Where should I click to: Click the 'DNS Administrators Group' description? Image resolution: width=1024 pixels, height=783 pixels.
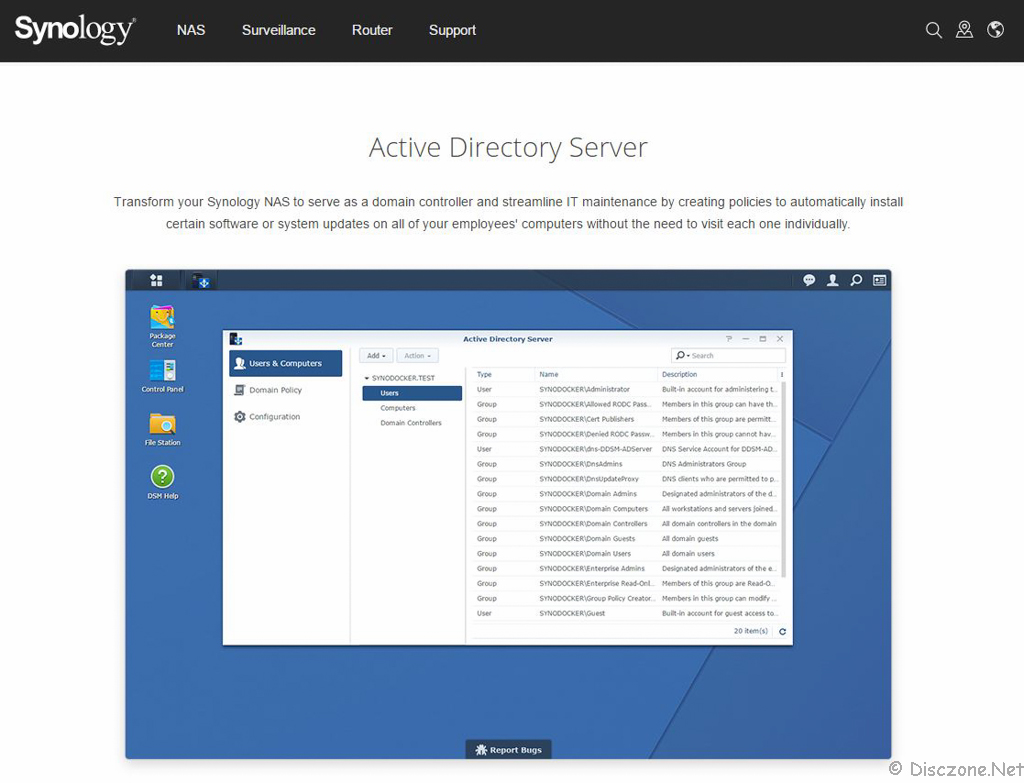pos(704,464)
